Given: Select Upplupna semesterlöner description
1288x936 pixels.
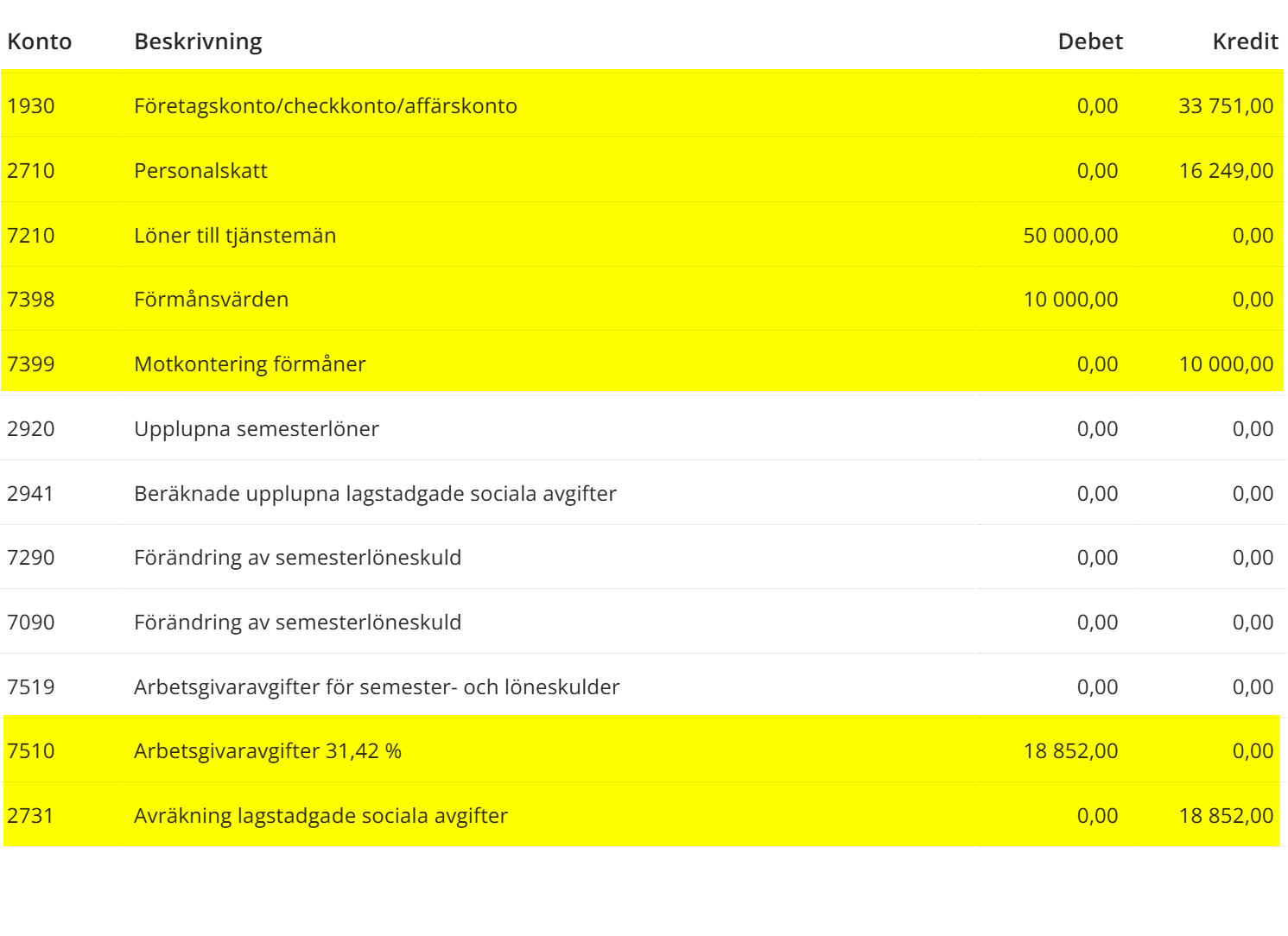Looking at the screenshot, I should [x=257, y=429].
